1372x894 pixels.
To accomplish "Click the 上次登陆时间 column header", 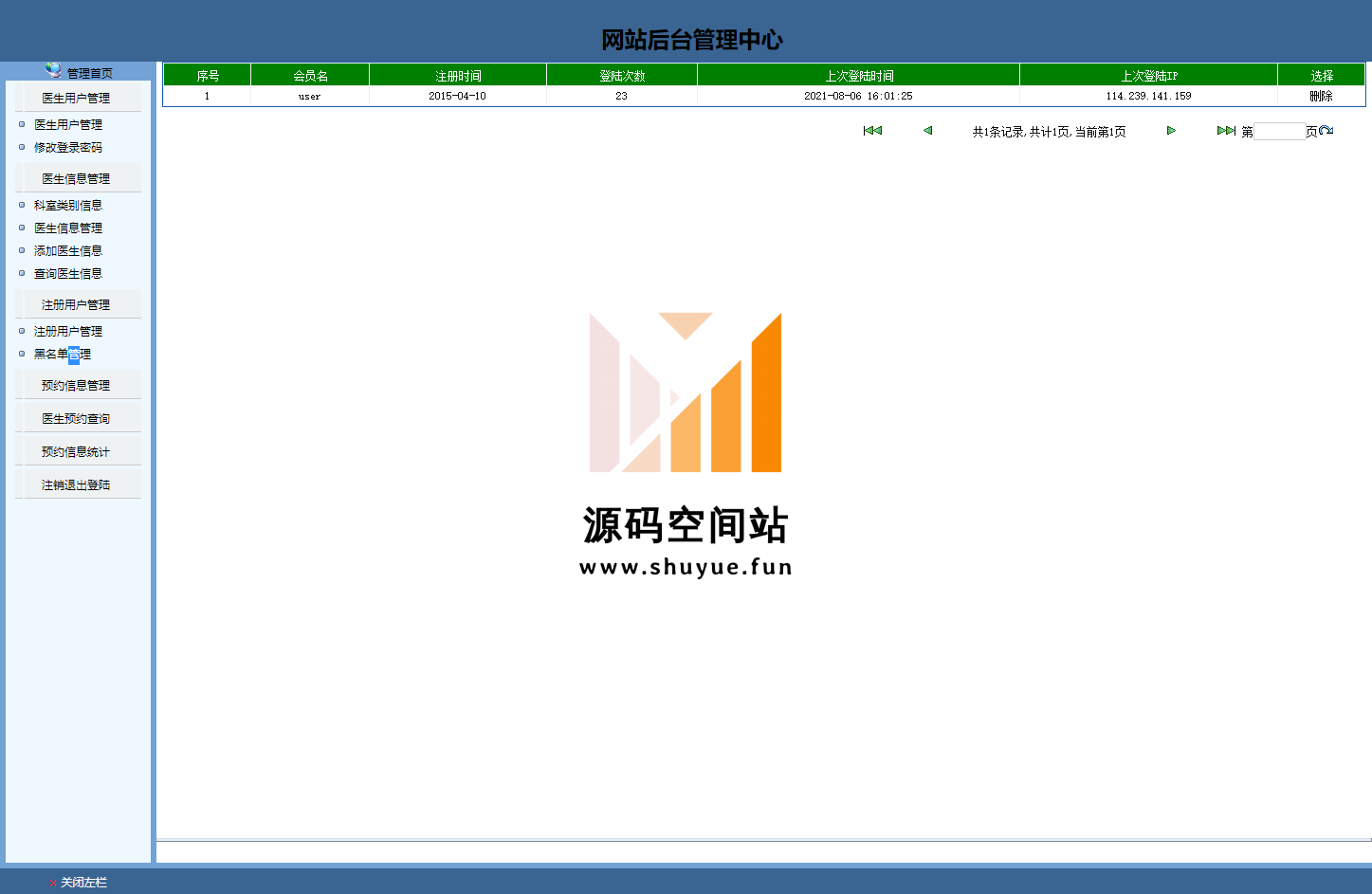I will pyautogui.click(x=859, y=75).
